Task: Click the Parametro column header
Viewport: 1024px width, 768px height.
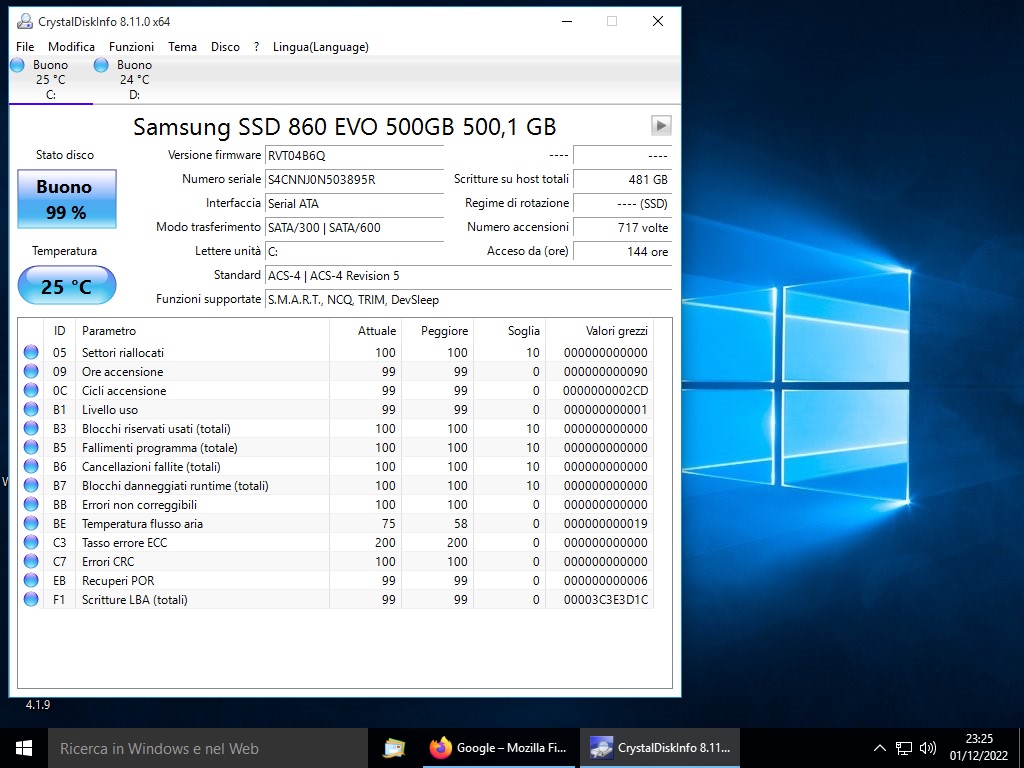Action: pos(202,330)
